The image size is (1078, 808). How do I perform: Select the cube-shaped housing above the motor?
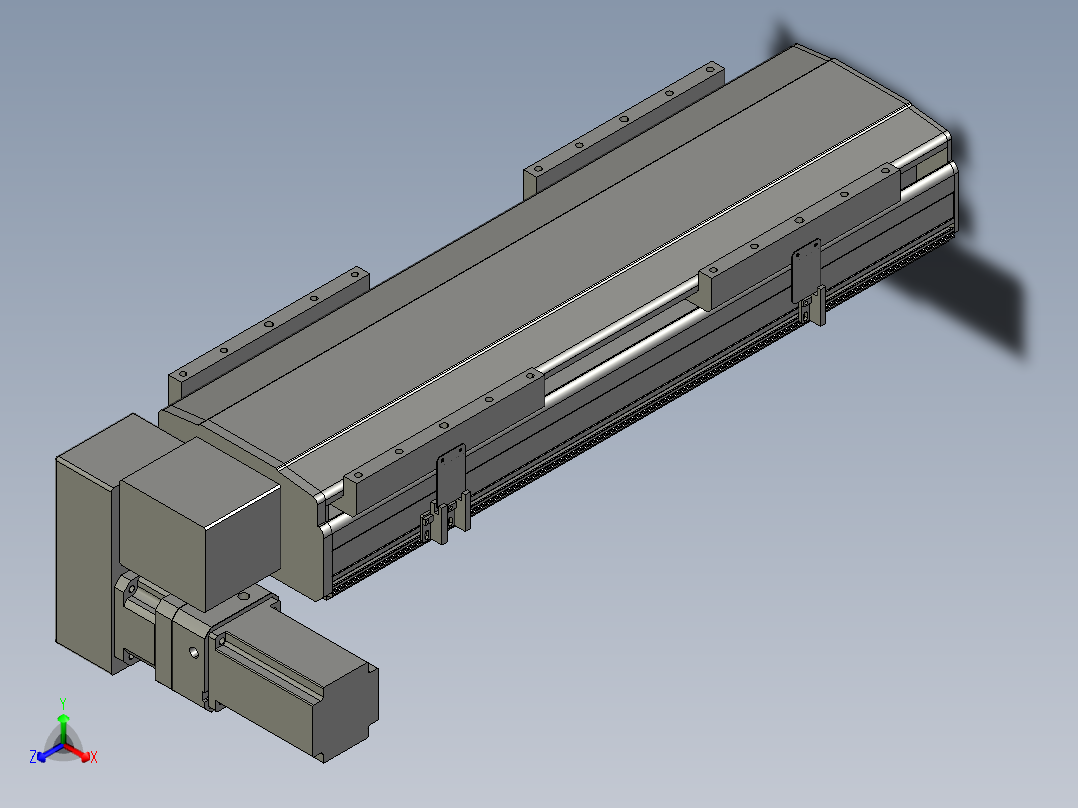200,524
